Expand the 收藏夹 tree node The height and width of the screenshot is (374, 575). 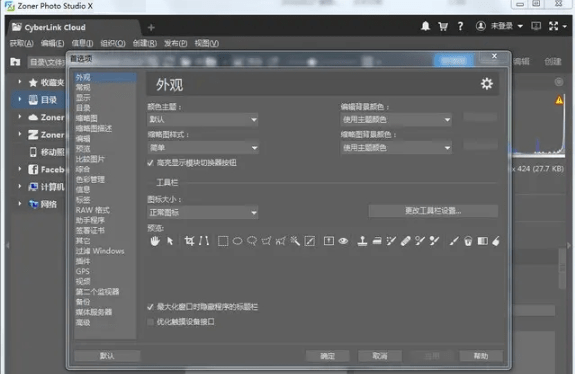tap(20, 82)
